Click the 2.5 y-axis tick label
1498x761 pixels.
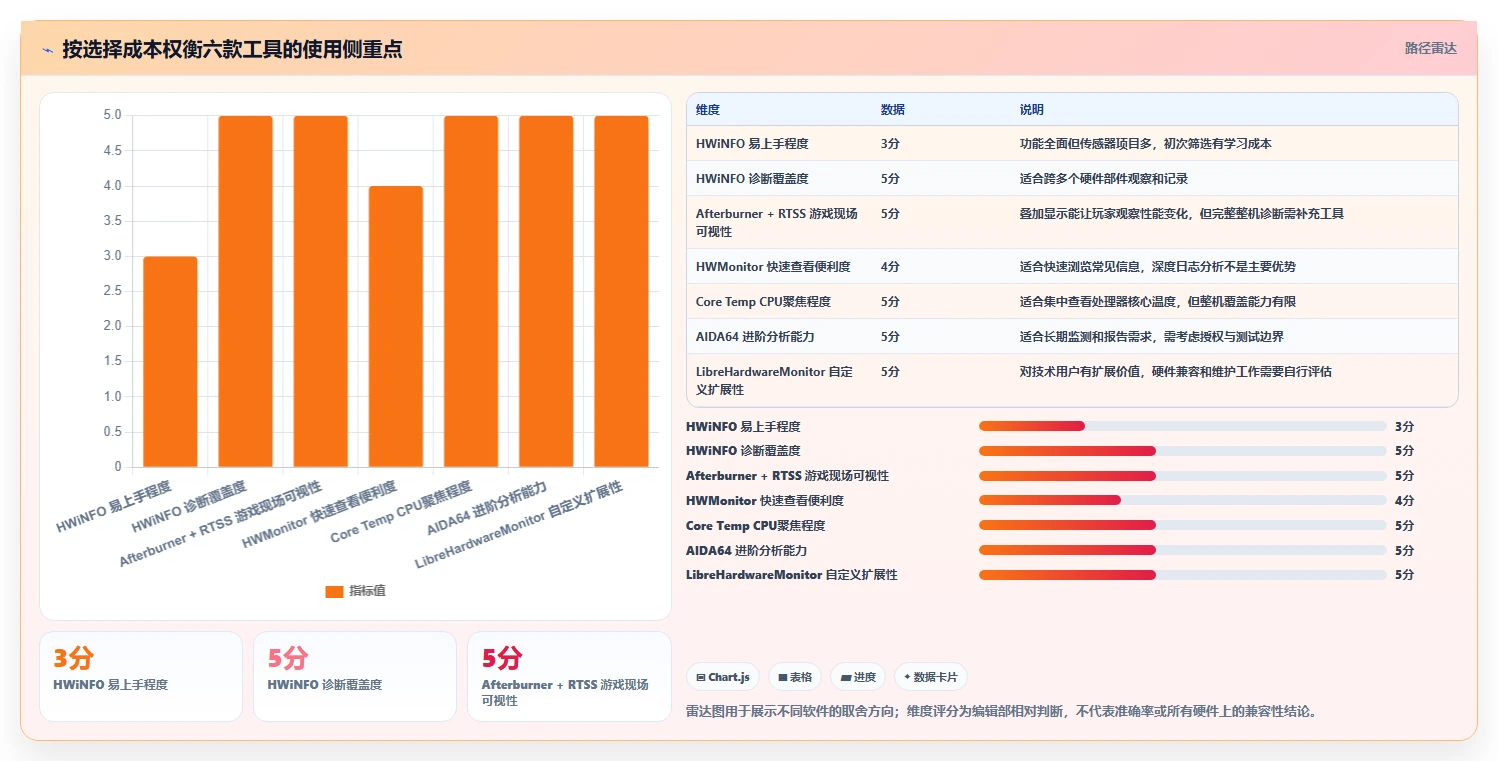click(x=113, y=291)
